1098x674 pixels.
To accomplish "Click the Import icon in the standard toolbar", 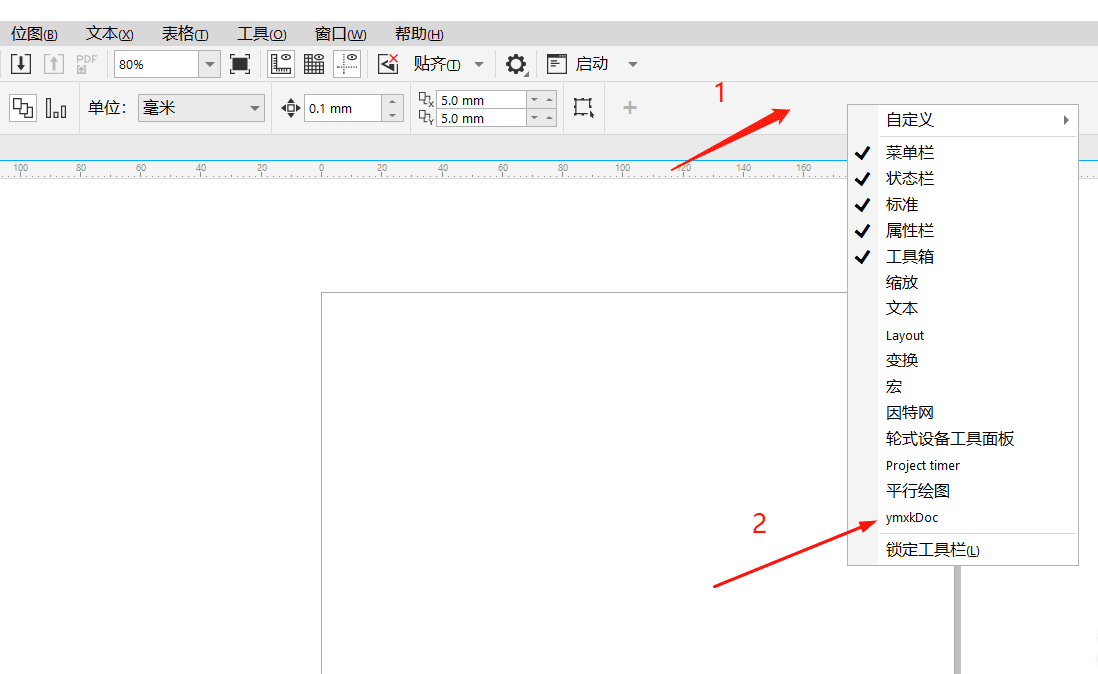I will click(x=21, y=64).
